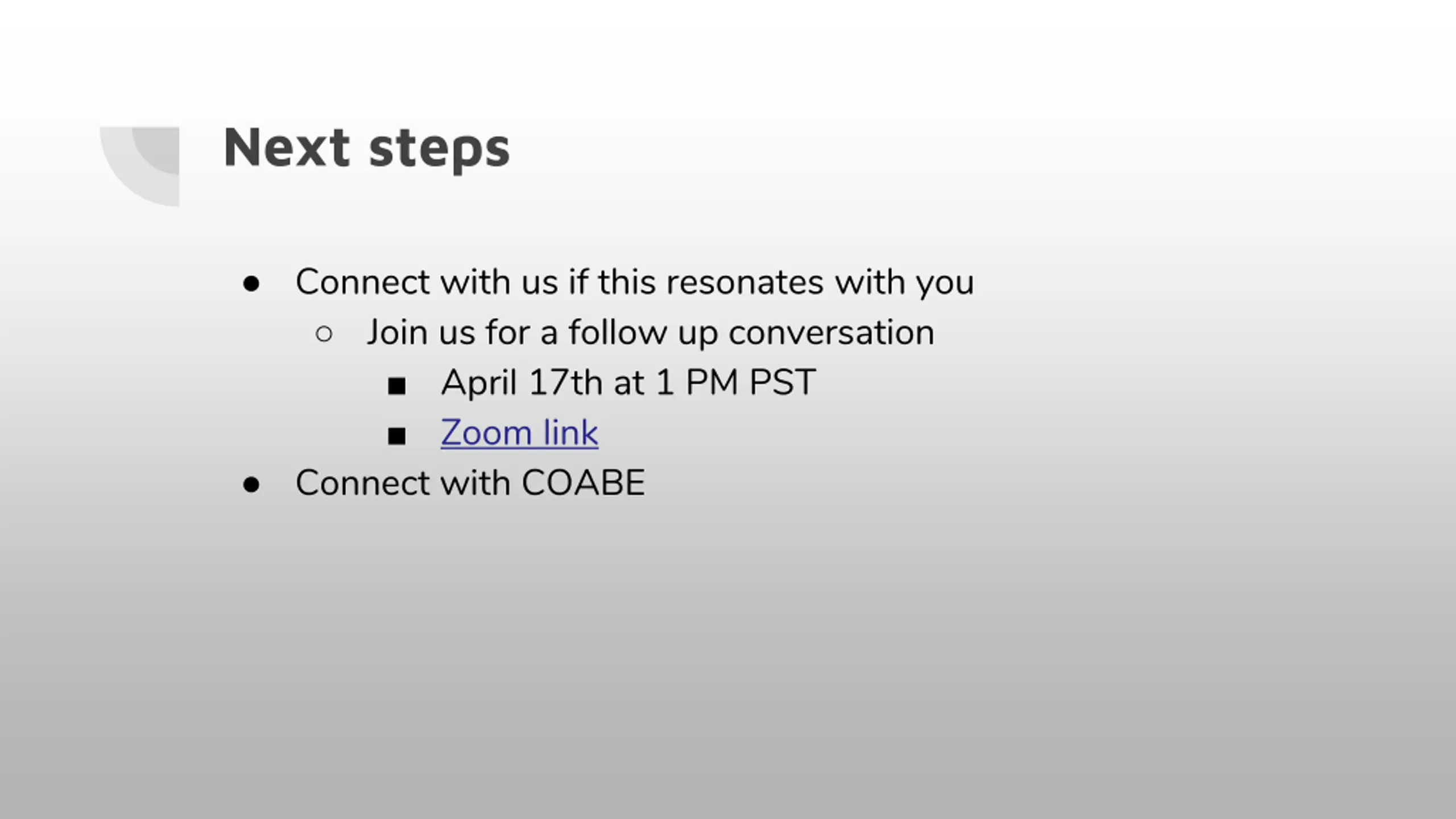Image resolution: width=1456 pixels, height=819 pixels.
Task: Click the word steps in the title
Action: [440, 150]
